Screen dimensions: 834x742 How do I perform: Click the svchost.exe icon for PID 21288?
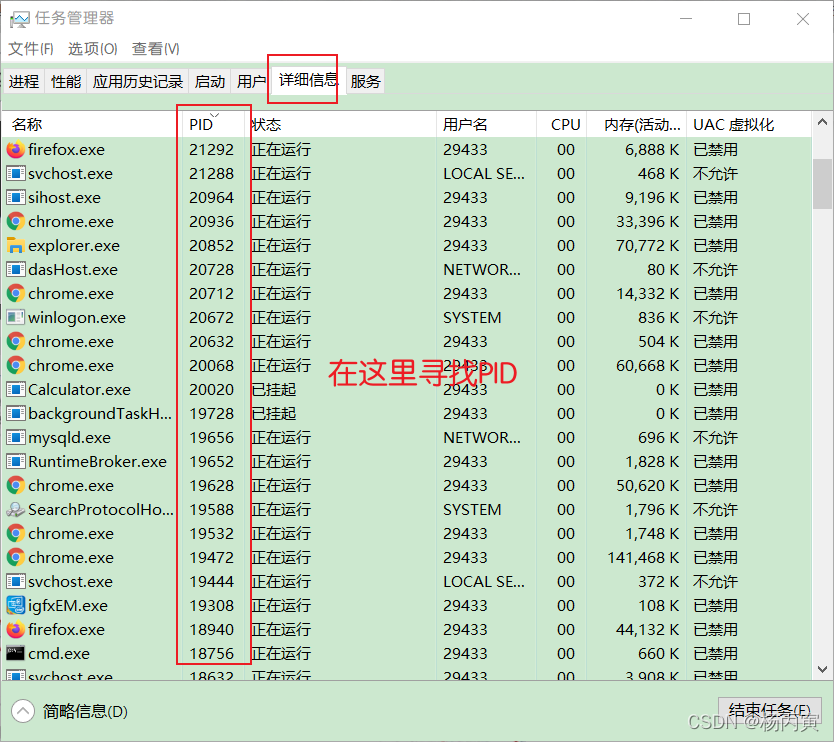(15, 173)
